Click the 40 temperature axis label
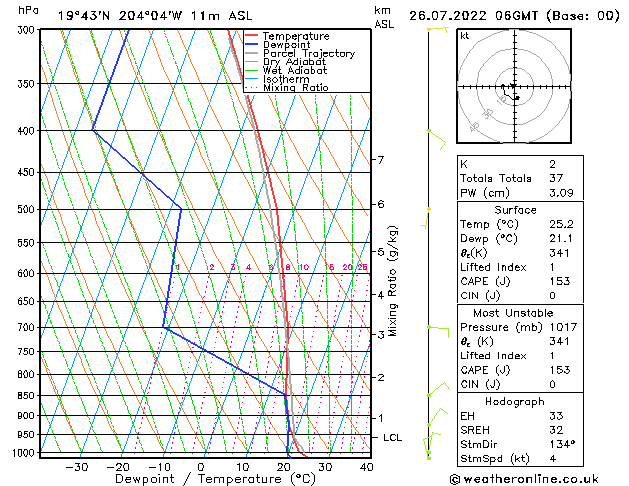Viewport: 629px width, 486px height. coord(366,467)
